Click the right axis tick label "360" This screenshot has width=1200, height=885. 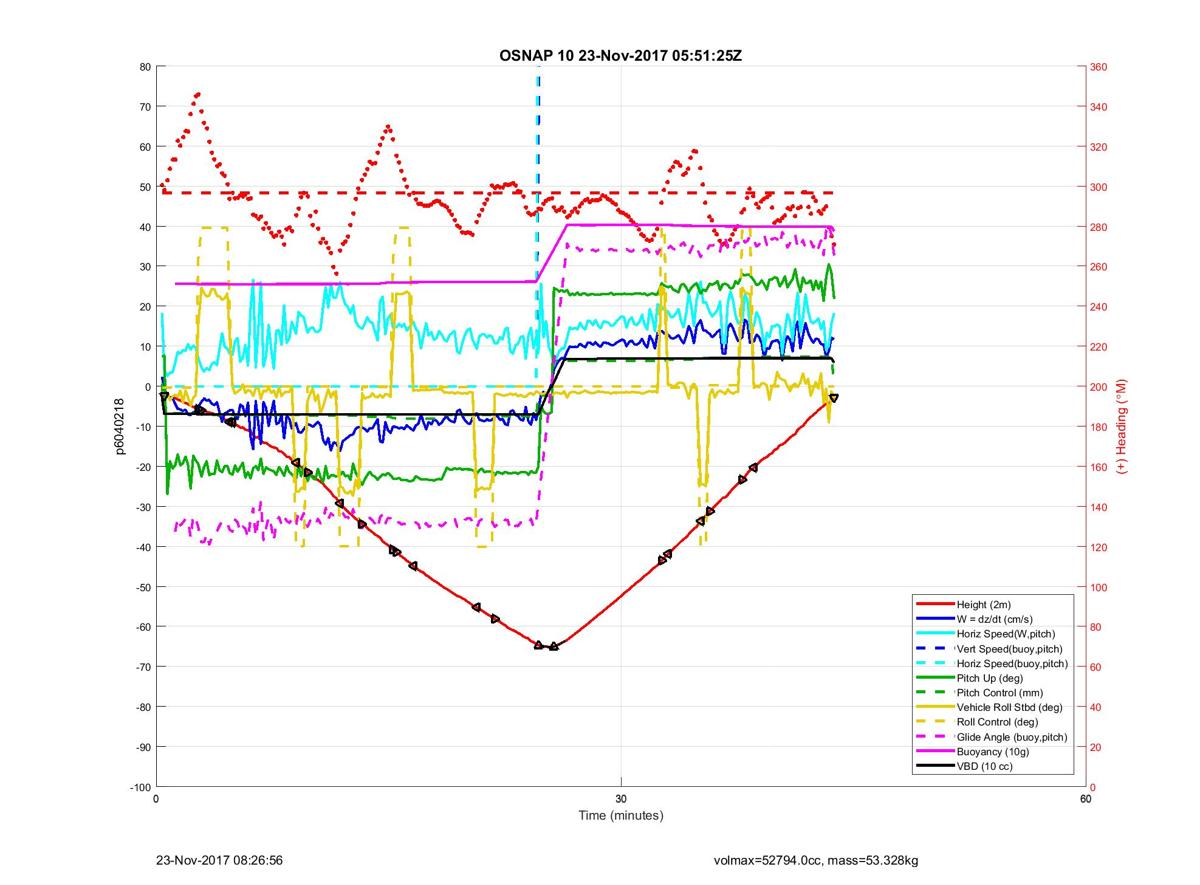click(x=1100, y=67)
